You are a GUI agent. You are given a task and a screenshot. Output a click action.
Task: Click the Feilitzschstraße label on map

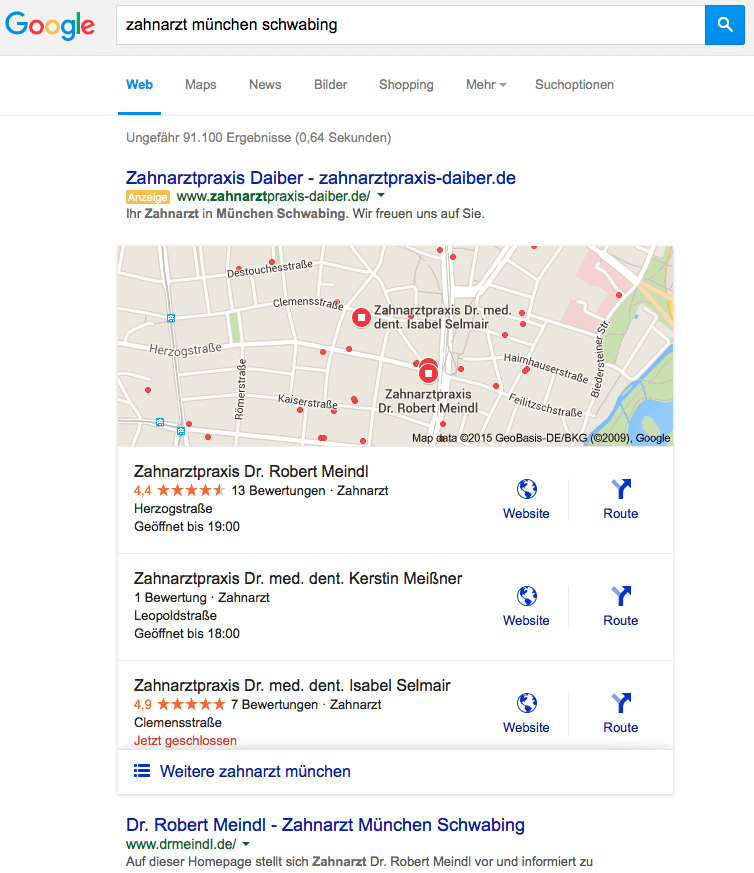tap(546, 405)
